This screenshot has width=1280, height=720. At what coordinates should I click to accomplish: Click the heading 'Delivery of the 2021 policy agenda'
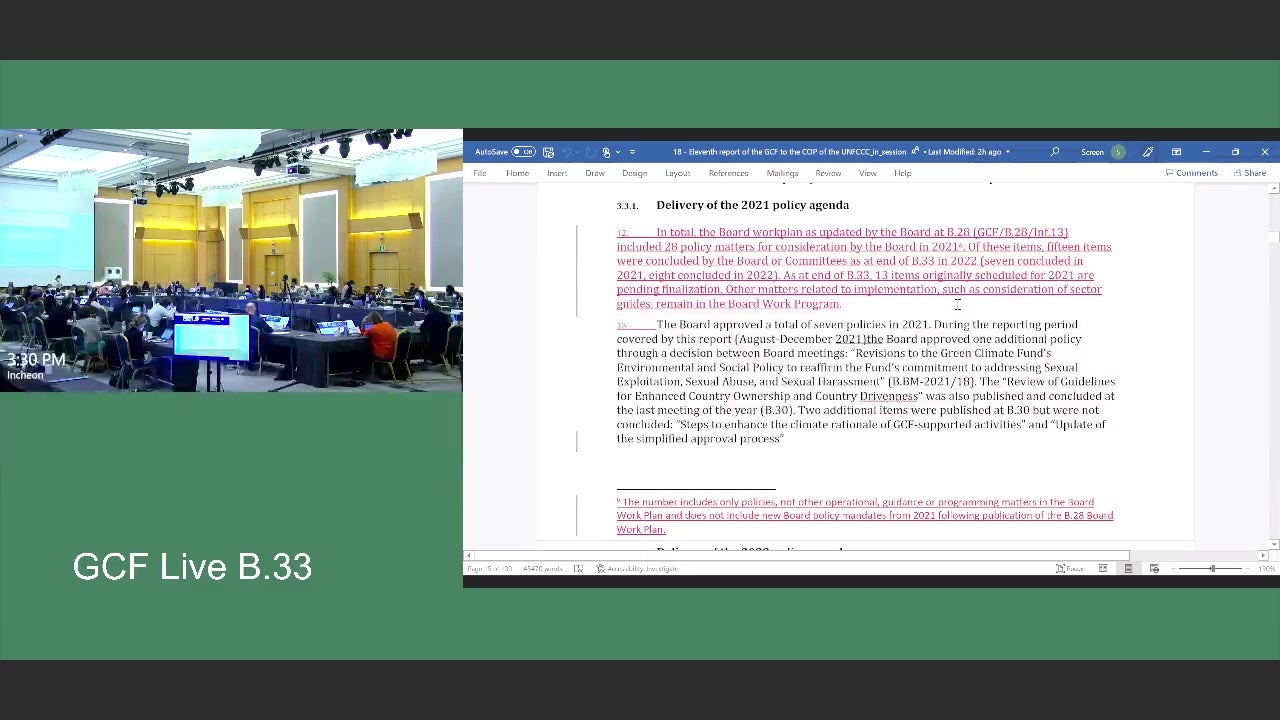point(752,205)
